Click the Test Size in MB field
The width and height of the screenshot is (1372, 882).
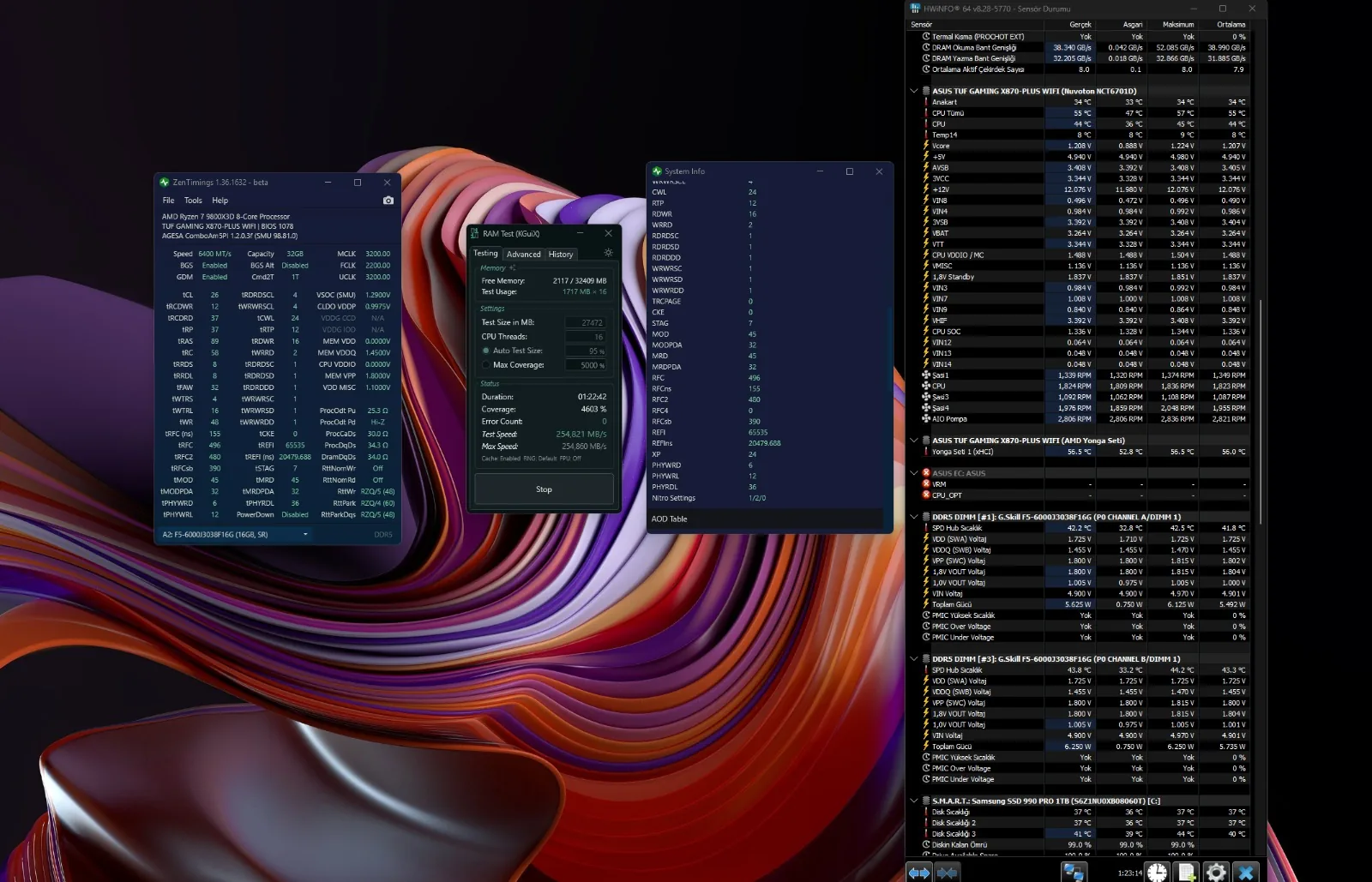[586, 323]
